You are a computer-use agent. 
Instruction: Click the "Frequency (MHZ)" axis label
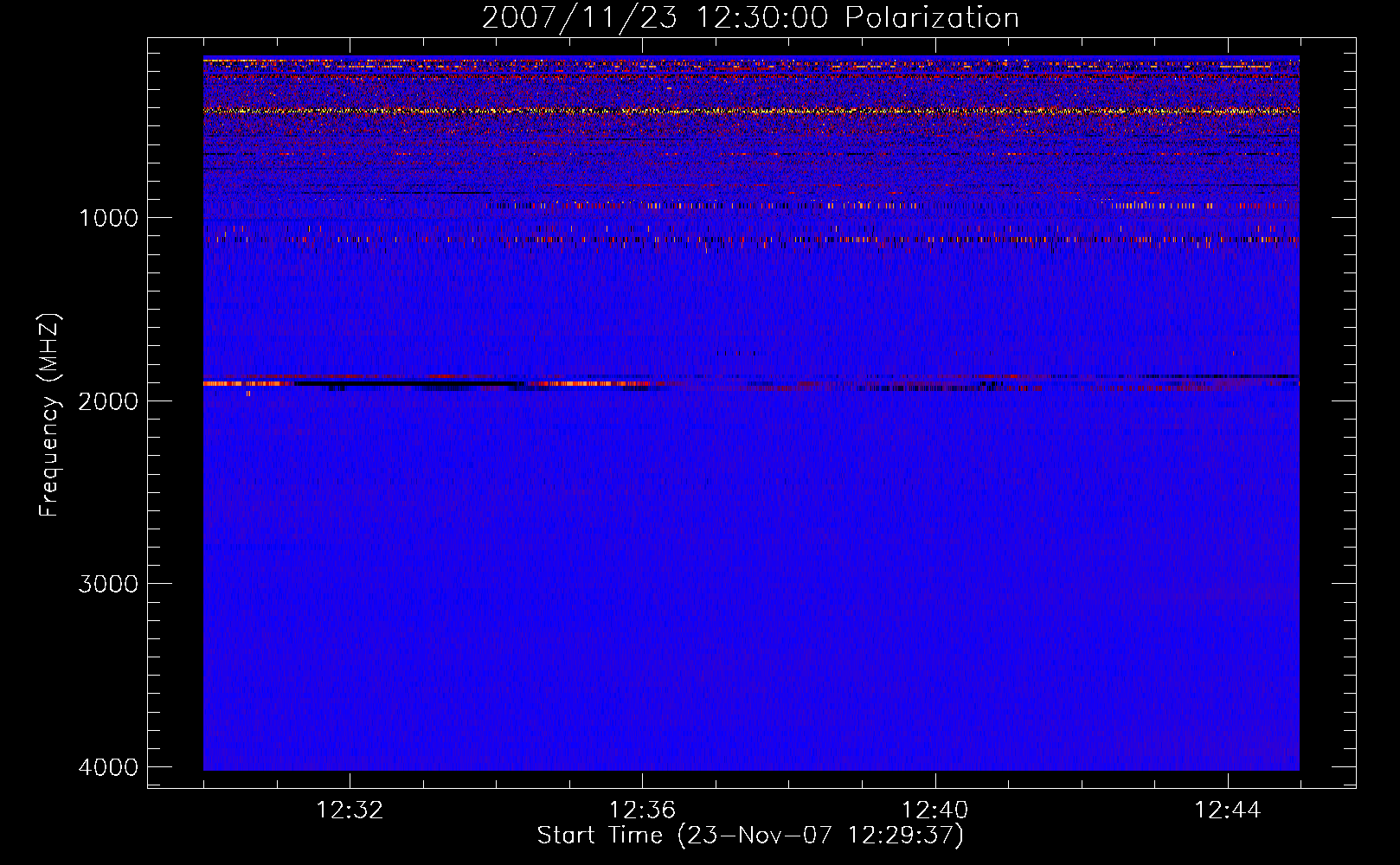(x=50, y=416)
